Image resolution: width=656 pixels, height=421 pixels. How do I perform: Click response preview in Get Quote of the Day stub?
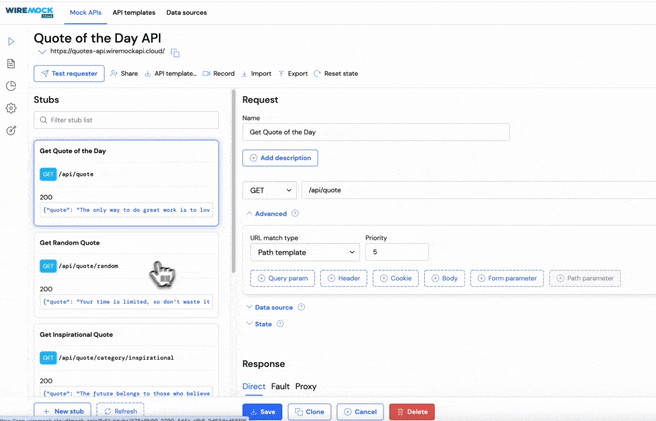click(126, 210)
